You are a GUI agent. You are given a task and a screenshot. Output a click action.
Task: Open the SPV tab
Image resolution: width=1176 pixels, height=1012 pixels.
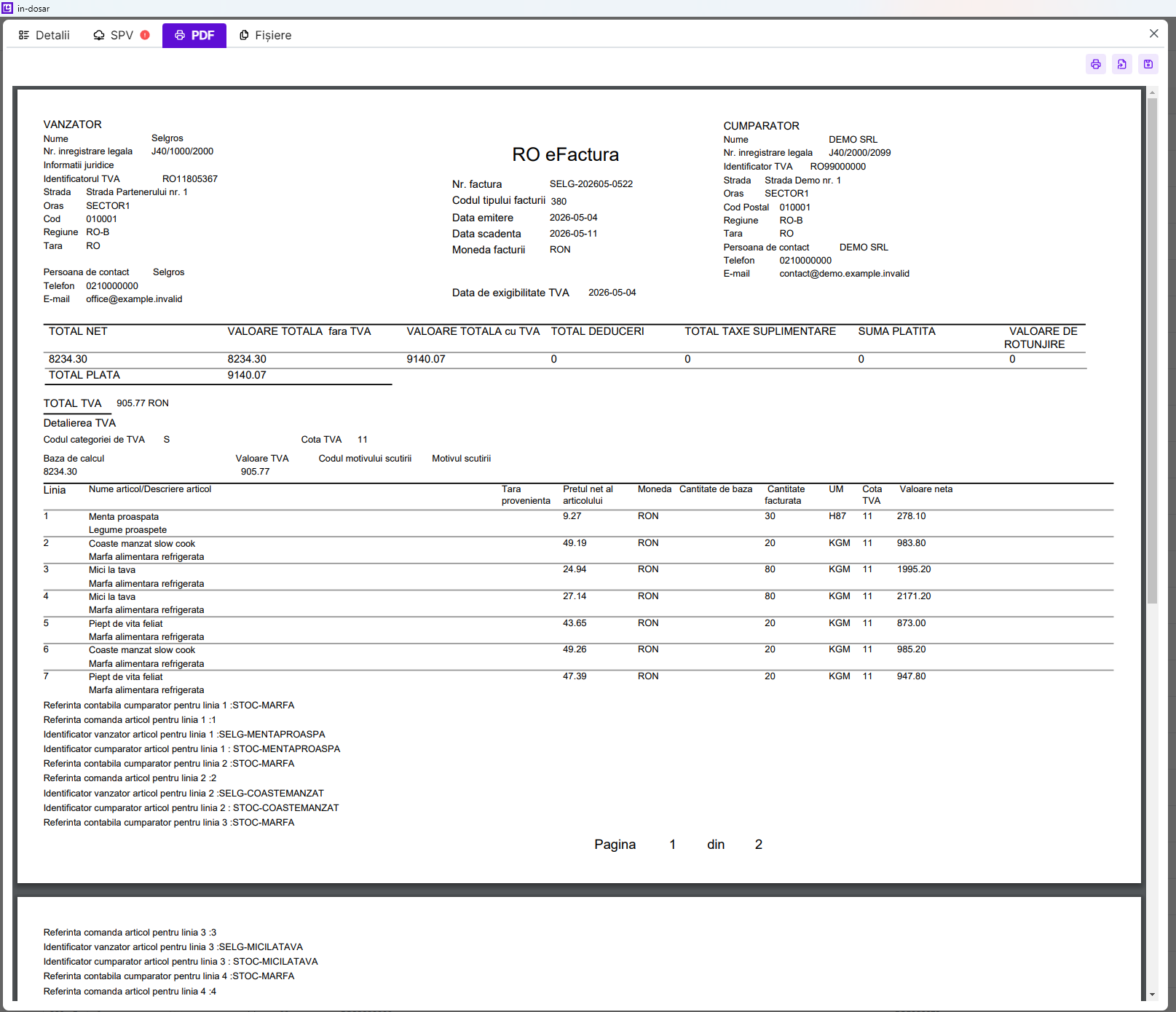(121, 35)
